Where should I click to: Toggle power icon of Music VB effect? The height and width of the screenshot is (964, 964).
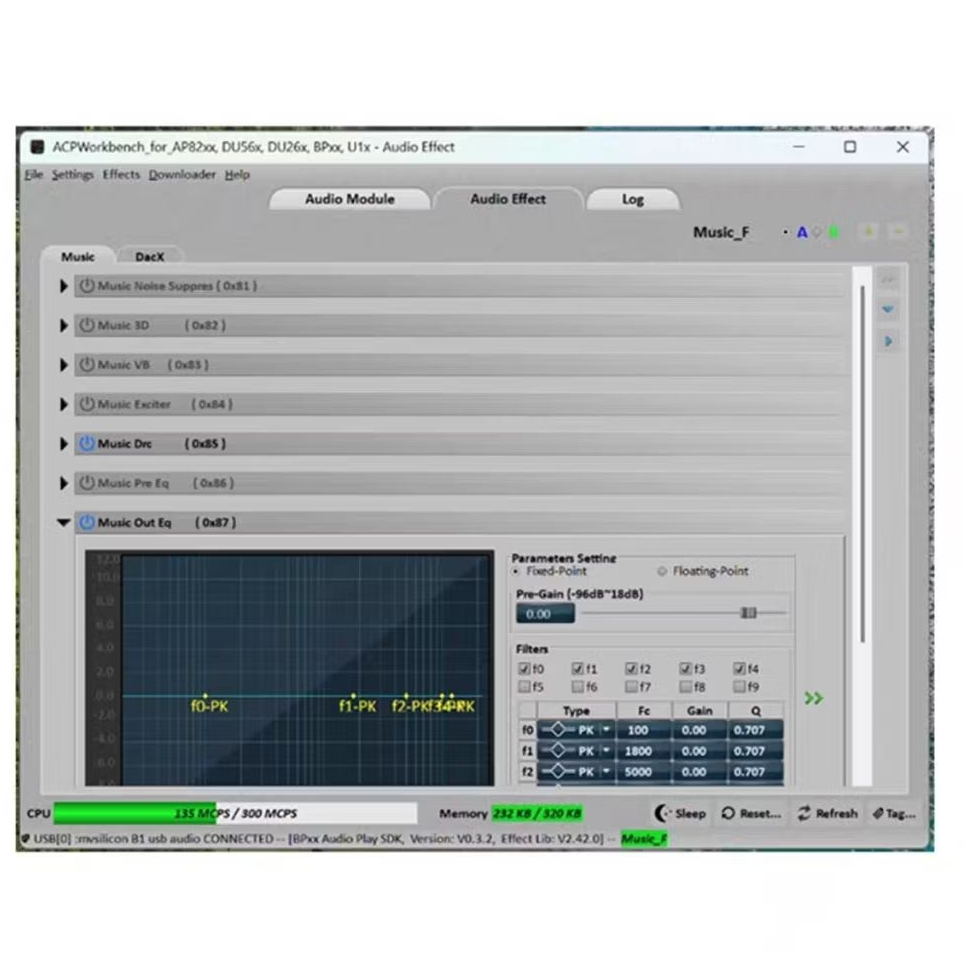tap(87, 365)
